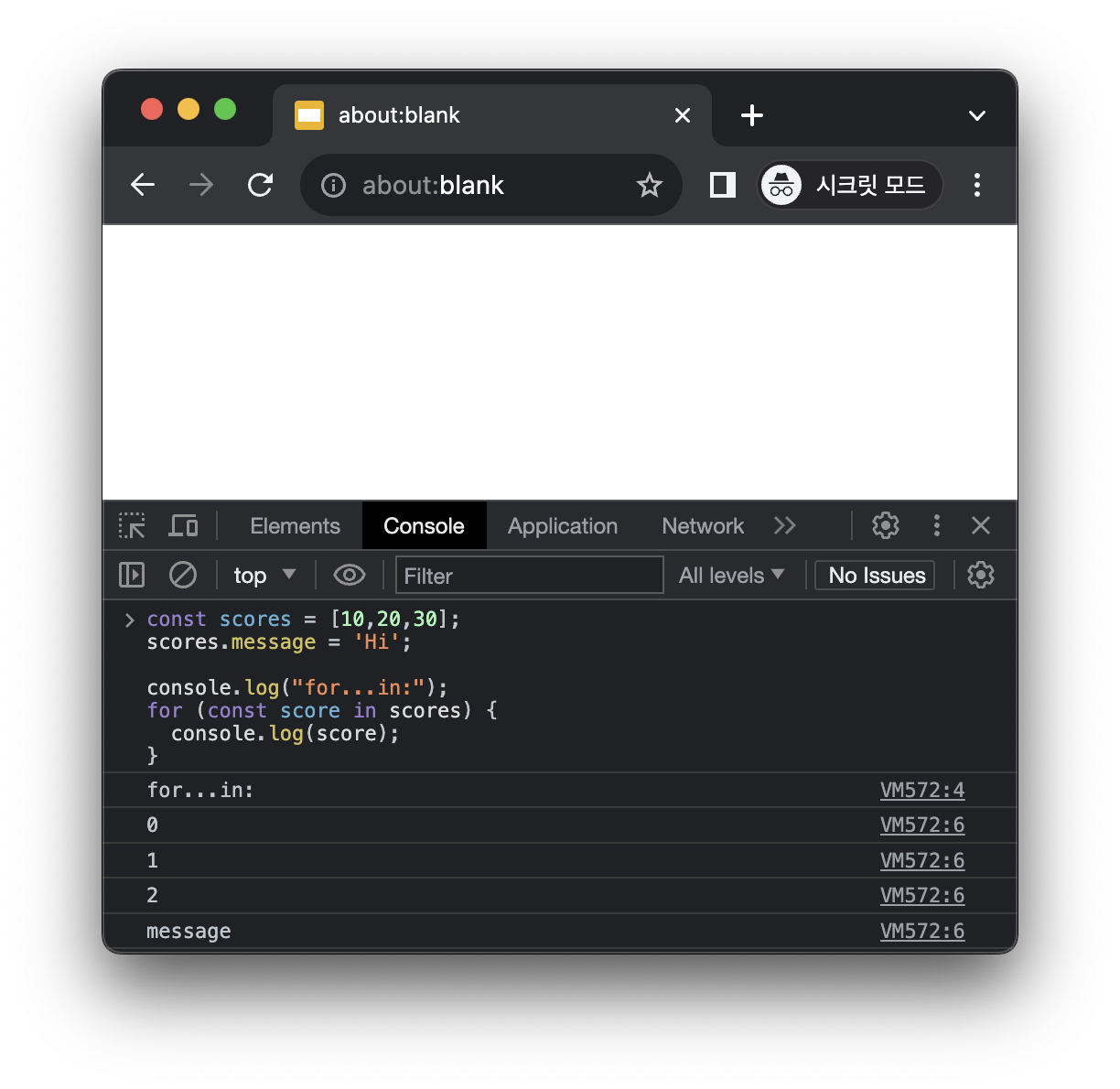1120x1089 pixels.
Task: Click the address bar showing about:blank
Action: (x=491, y=185)
